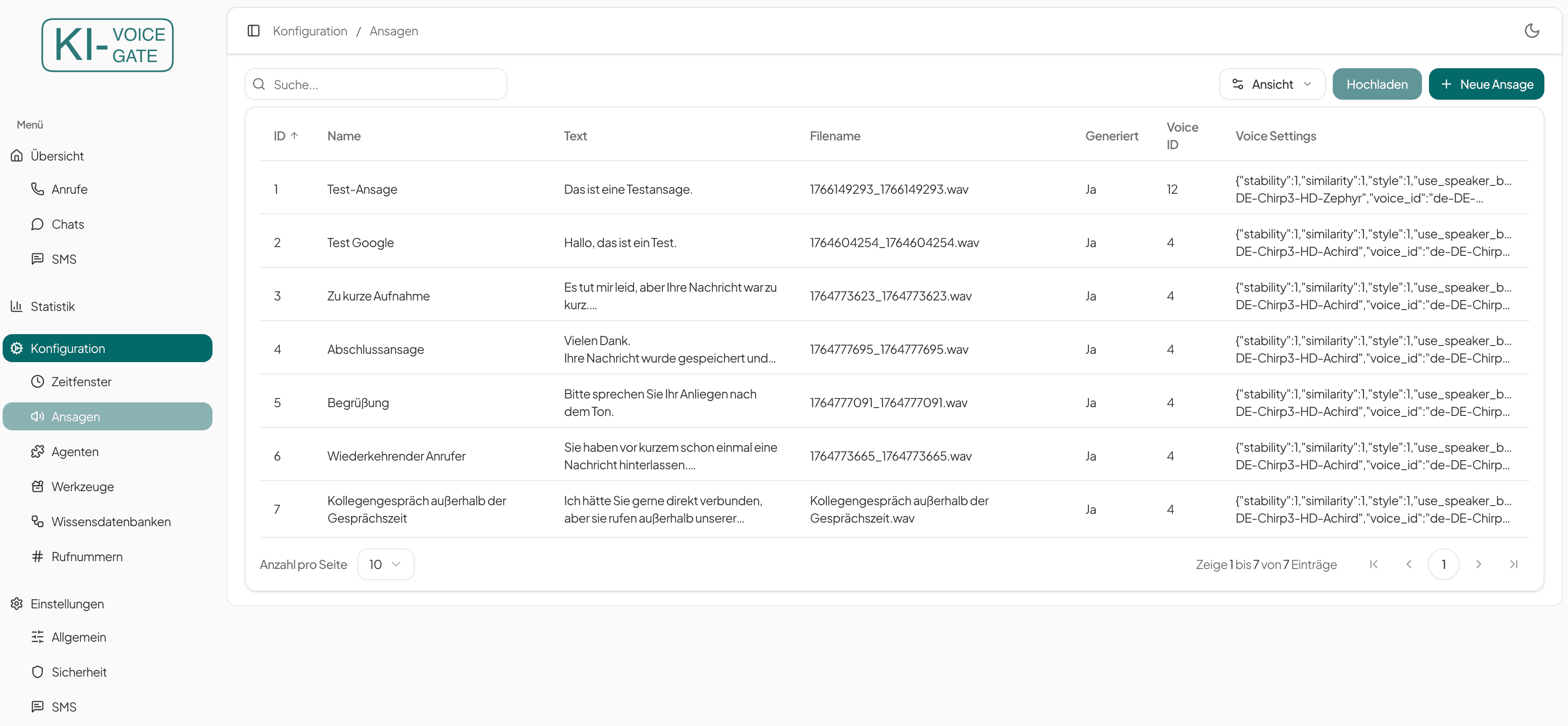This screenshot has width=1568, height=726.
Task: Jump to last page arrow
Action: coord(1513,565)
